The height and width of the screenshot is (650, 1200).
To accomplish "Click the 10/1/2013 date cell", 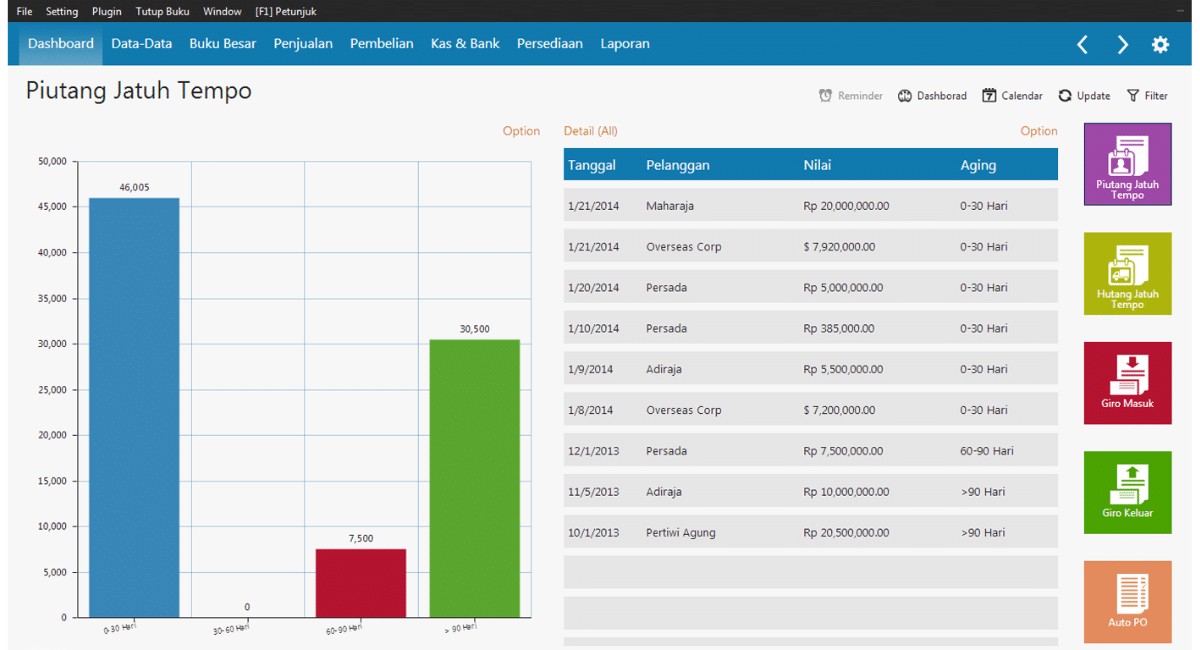I will point(593,532).
